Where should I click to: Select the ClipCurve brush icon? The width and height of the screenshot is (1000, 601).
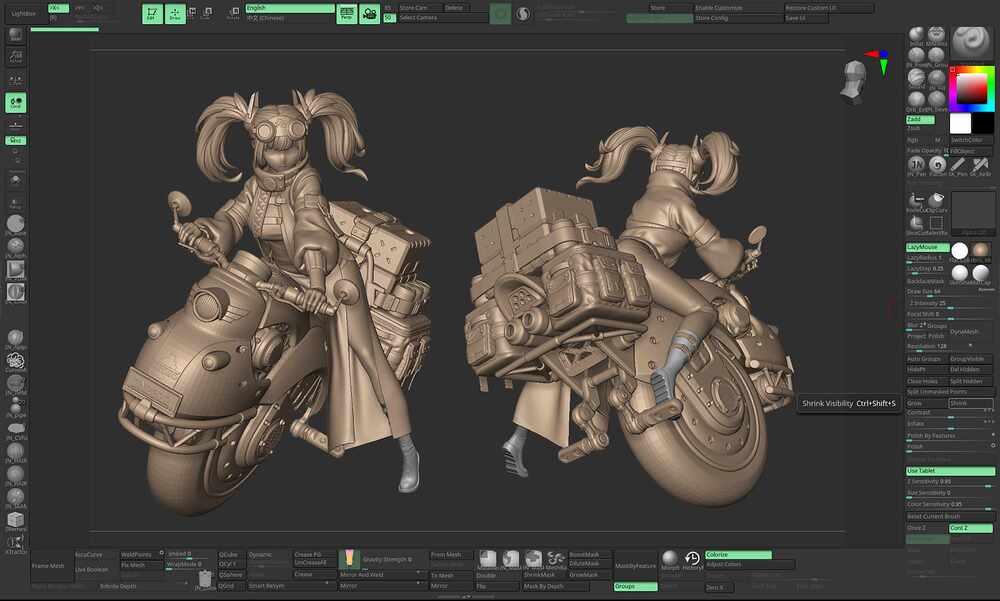point(936,200)
